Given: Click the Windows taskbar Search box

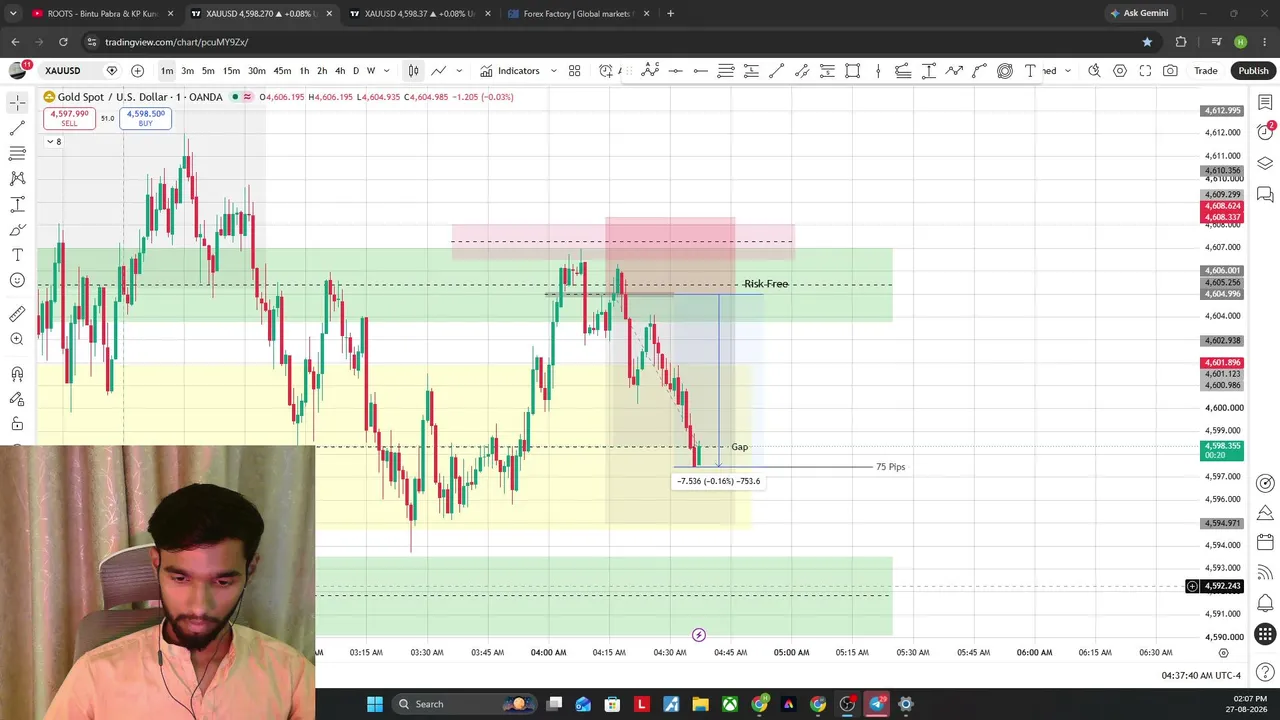Looking at the screenshot, I should click(465, 704).
